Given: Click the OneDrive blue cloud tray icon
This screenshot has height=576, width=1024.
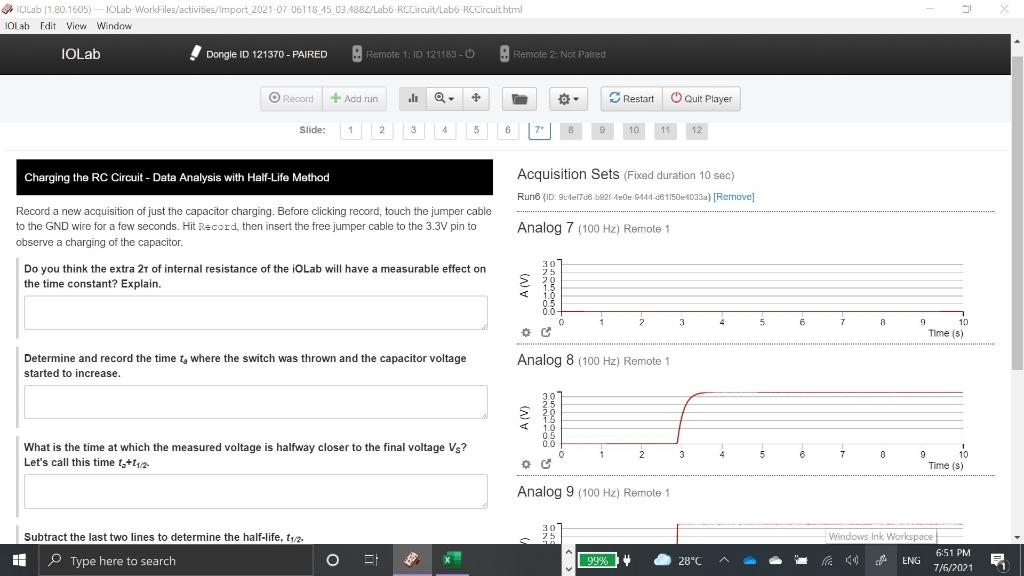Looking at the screenshot, I should 750,560.
